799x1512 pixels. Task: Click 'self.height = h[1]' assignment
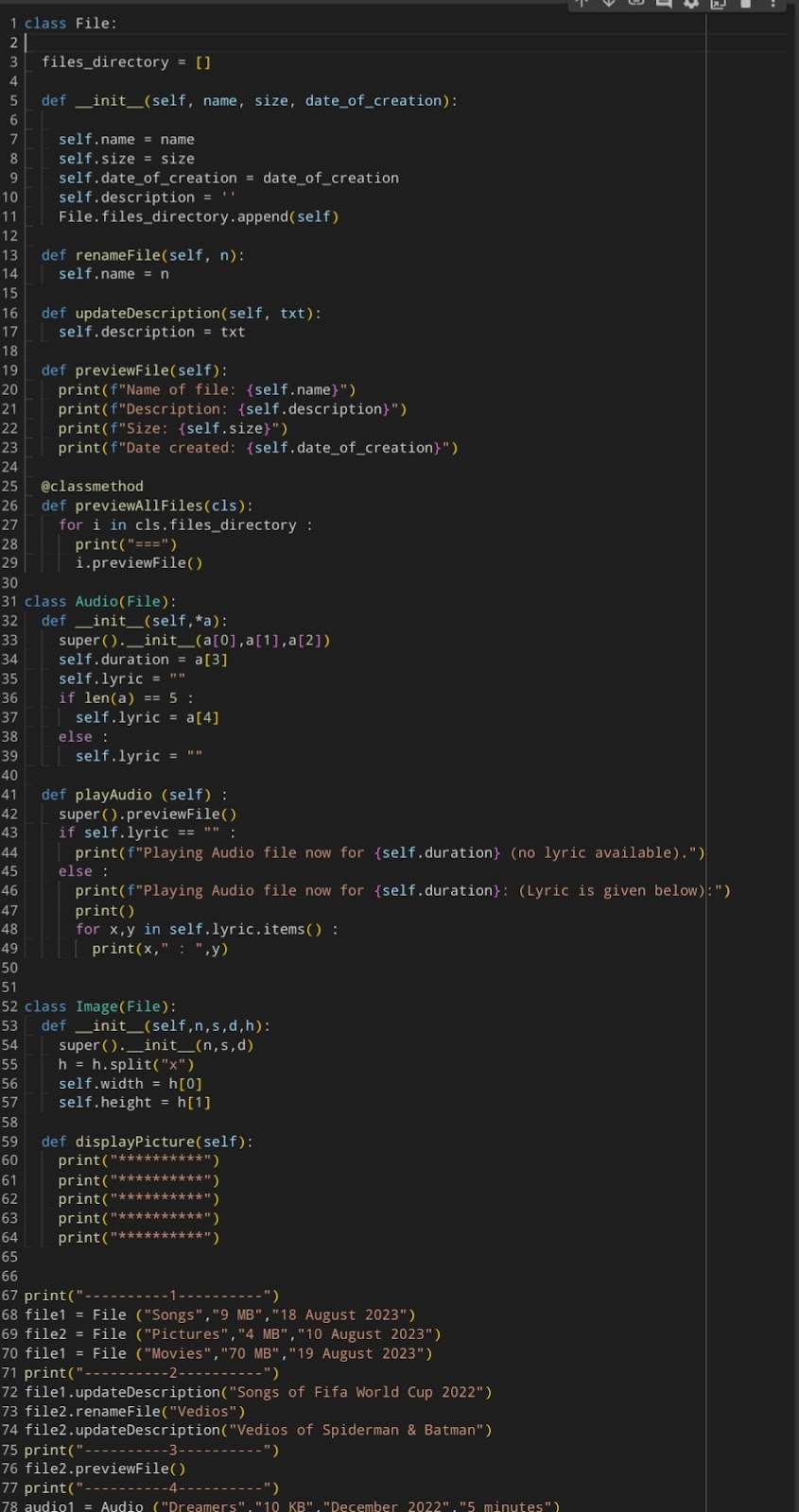(x=134, y=1103)
